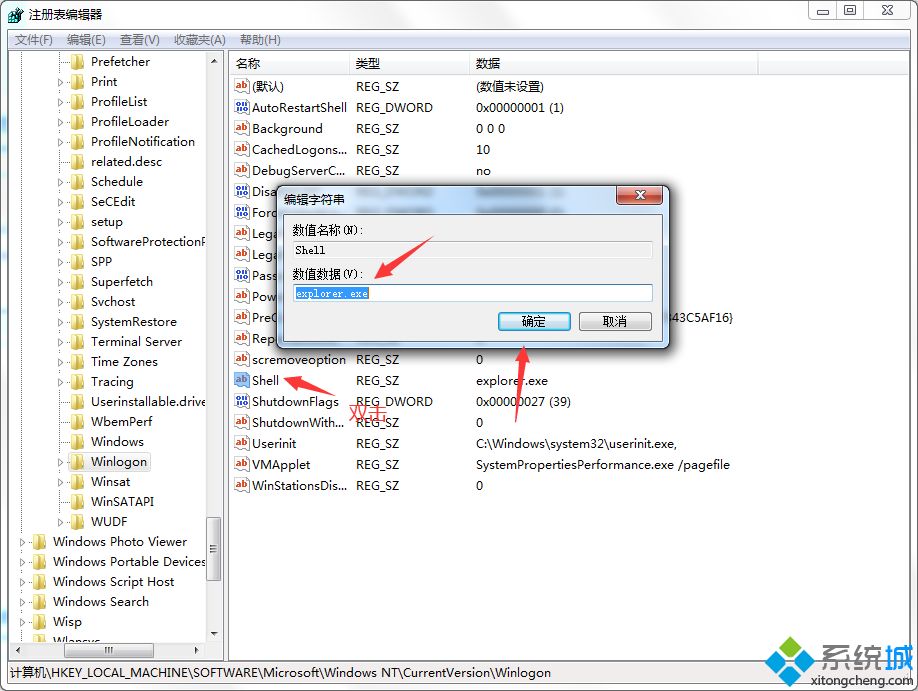Click the AutoRestartShell DWORD value icon

tap(242, 107)
